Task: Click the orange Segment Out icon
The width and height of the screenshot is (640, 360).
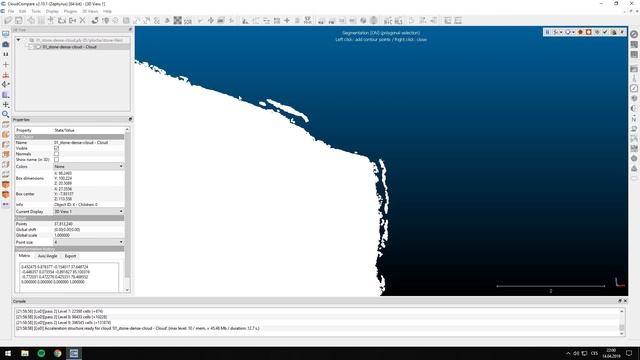Action: pyautogui.click(x=589, y=32)
